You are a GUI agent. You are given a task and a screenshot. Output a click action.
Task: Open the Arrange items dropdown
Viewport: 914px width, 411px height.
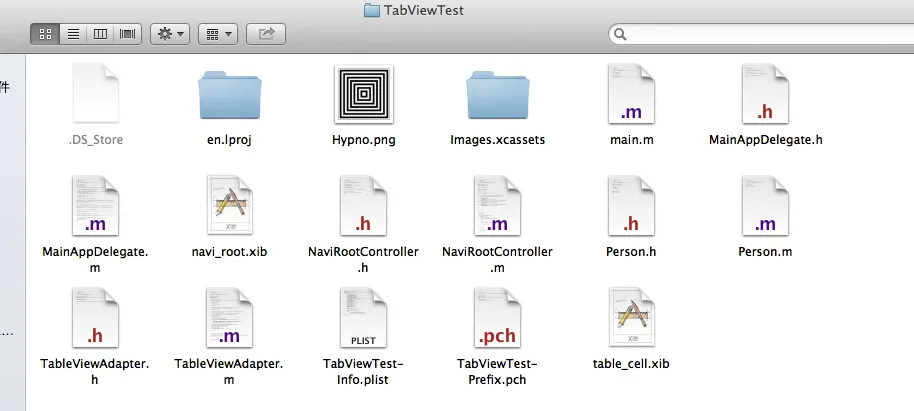217,34
